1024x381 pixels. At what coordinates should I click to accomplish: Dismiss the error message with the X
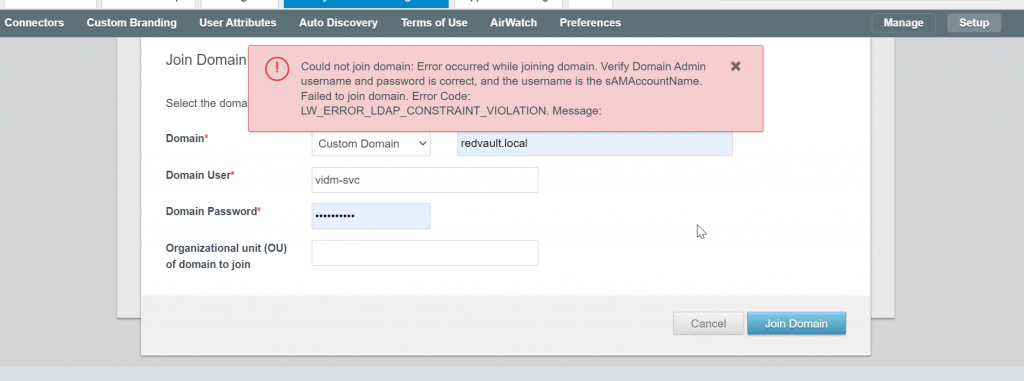coord(735,66)
